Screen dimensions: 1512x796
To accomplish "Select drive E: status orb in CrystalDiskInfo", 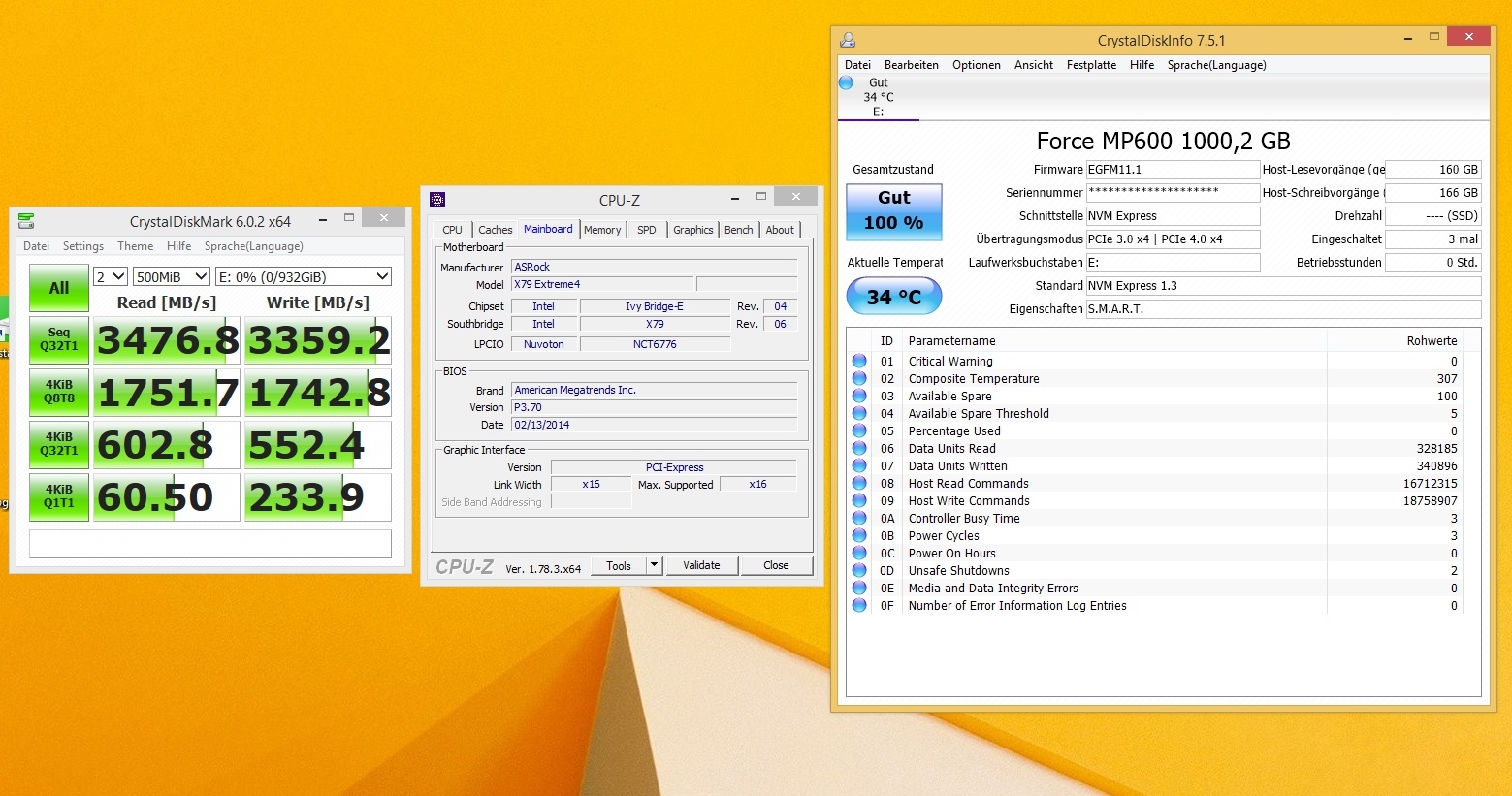I will (x=846, y=83).
